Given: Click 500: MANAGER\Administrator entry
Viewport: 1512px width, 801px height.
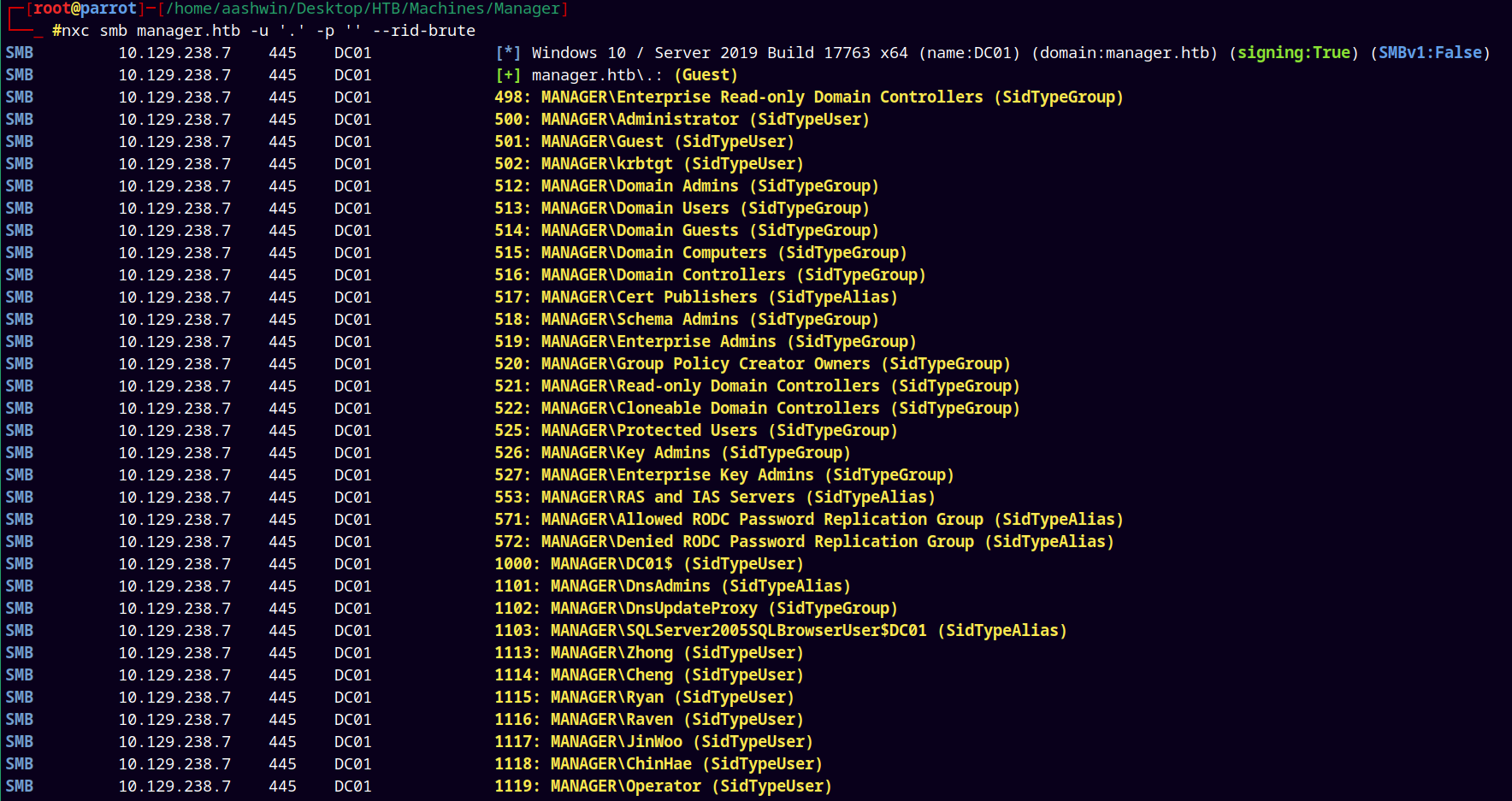Looking at the screenshot, I should pyautogui.click(x=682, y=120).
